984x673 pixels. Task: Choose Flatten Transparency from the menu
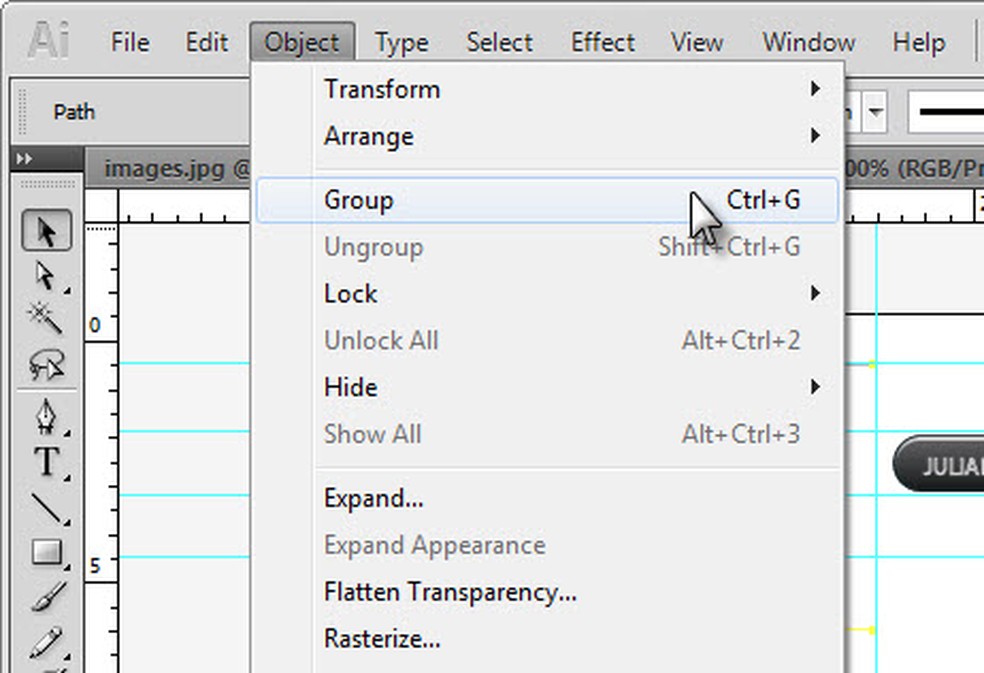tap(450, 592)
